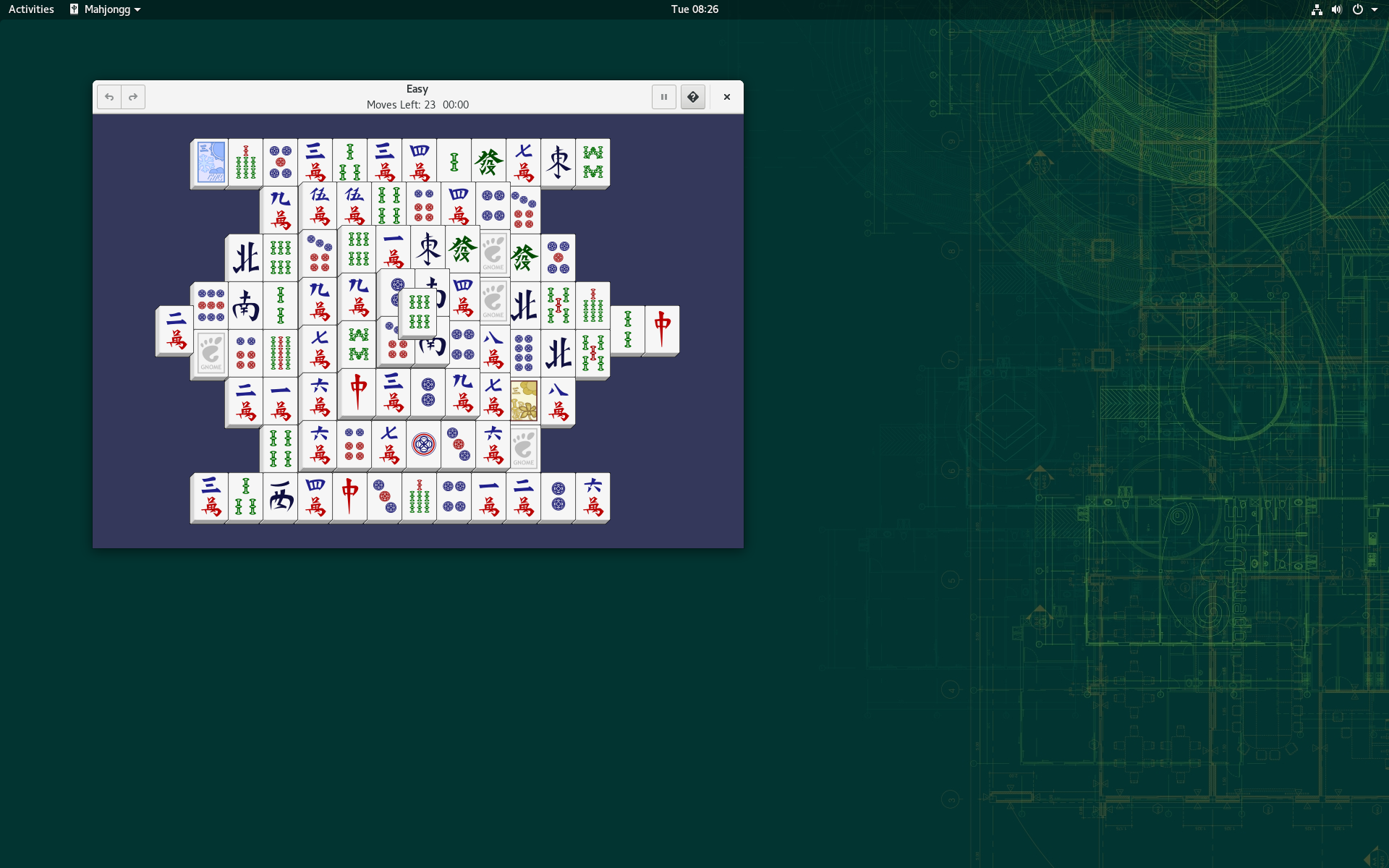
Task: Select the blue season tile in top-left corner
Action: coord(211,162)
